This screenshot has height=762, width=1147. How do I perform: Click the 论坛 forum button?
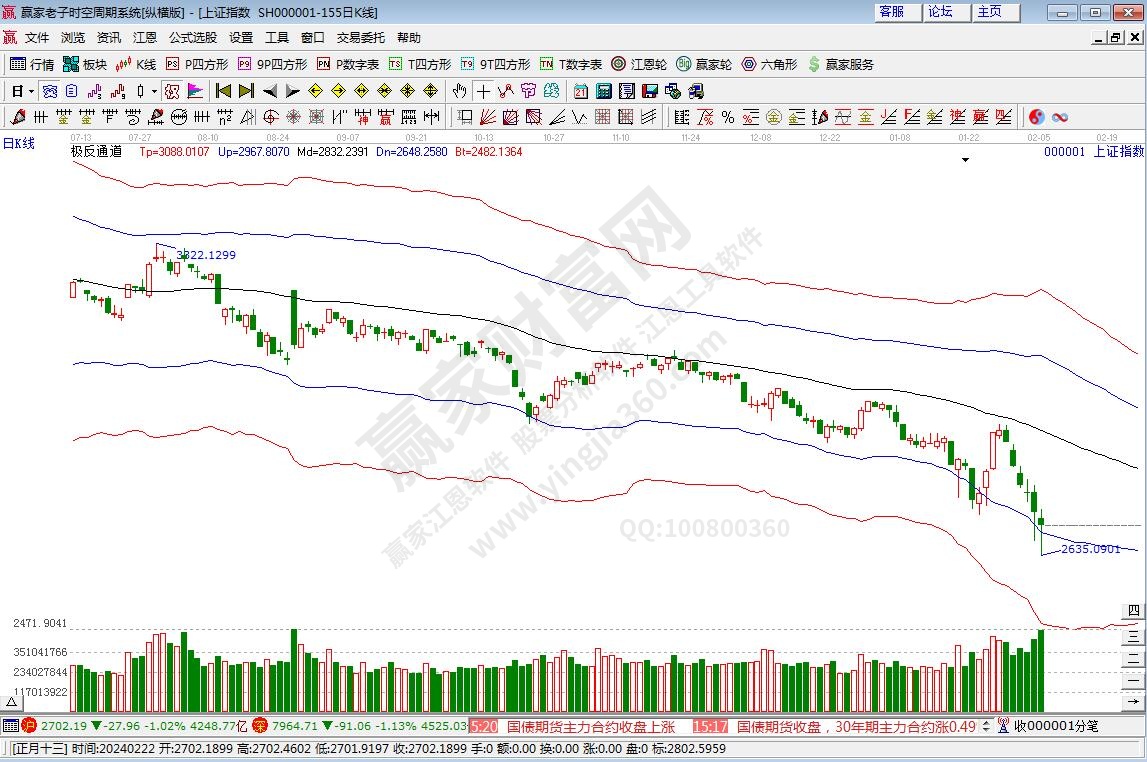[940, 12]
